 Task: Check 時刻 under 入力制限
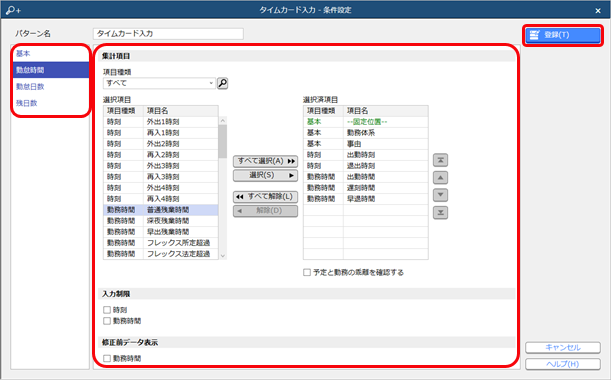(107, 310)
